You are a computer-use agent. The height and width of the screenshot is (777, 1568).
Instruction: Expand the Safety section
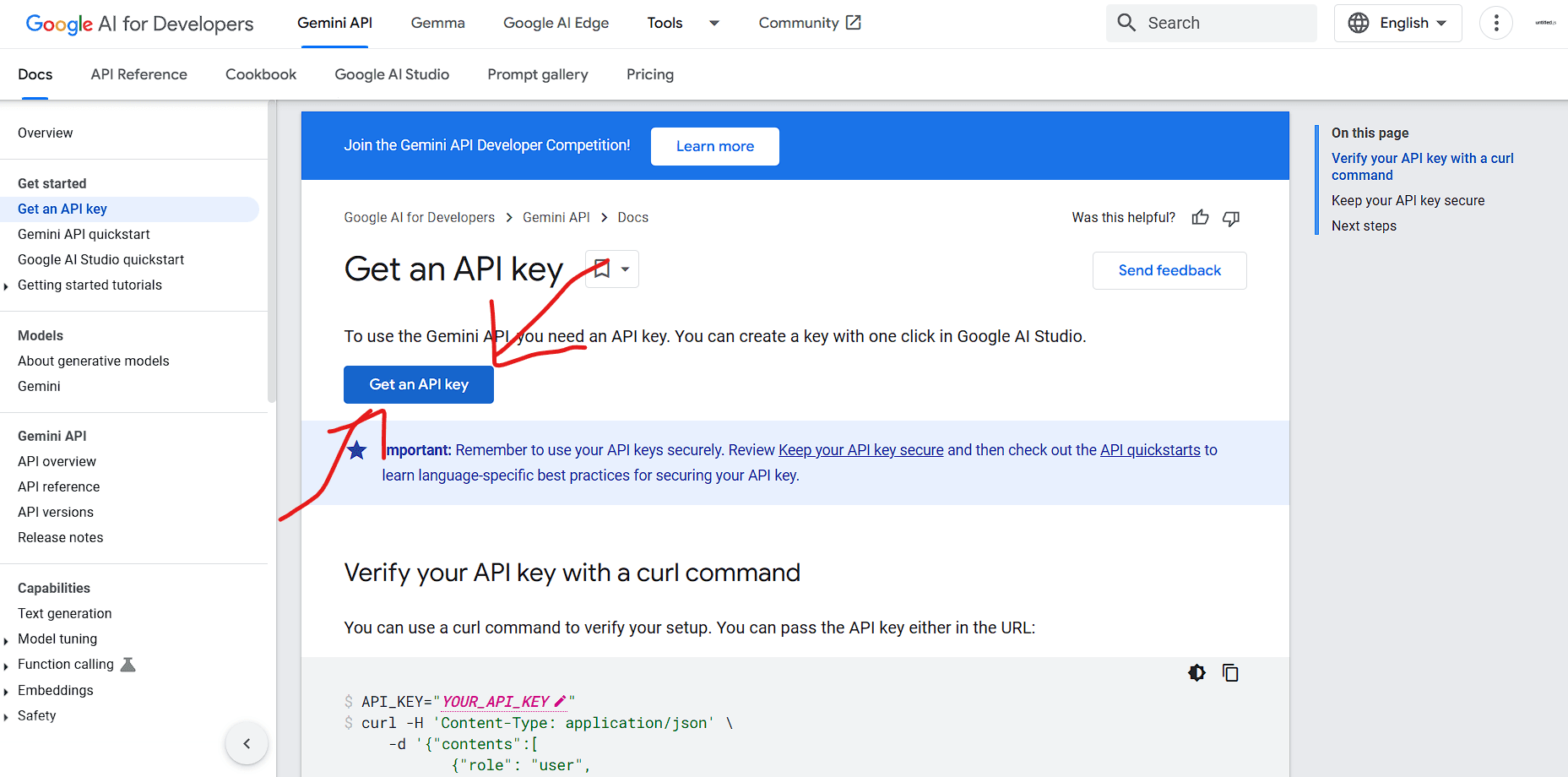pos(7,717)
